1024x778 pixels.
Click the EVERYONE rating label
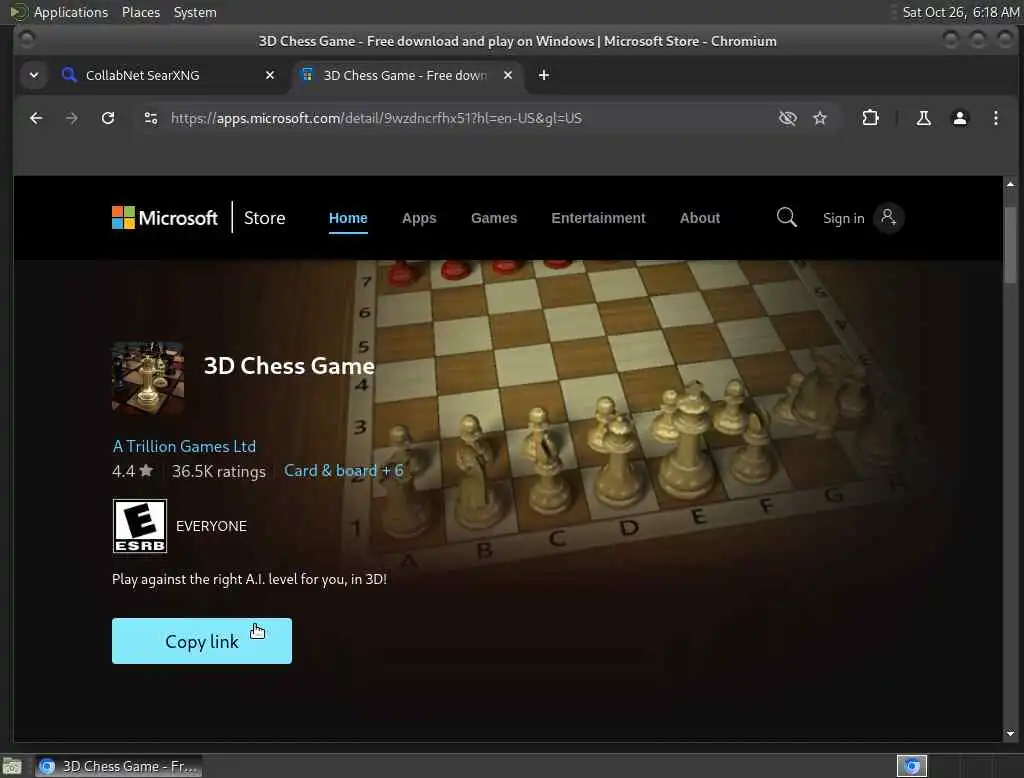coord(211,527)
